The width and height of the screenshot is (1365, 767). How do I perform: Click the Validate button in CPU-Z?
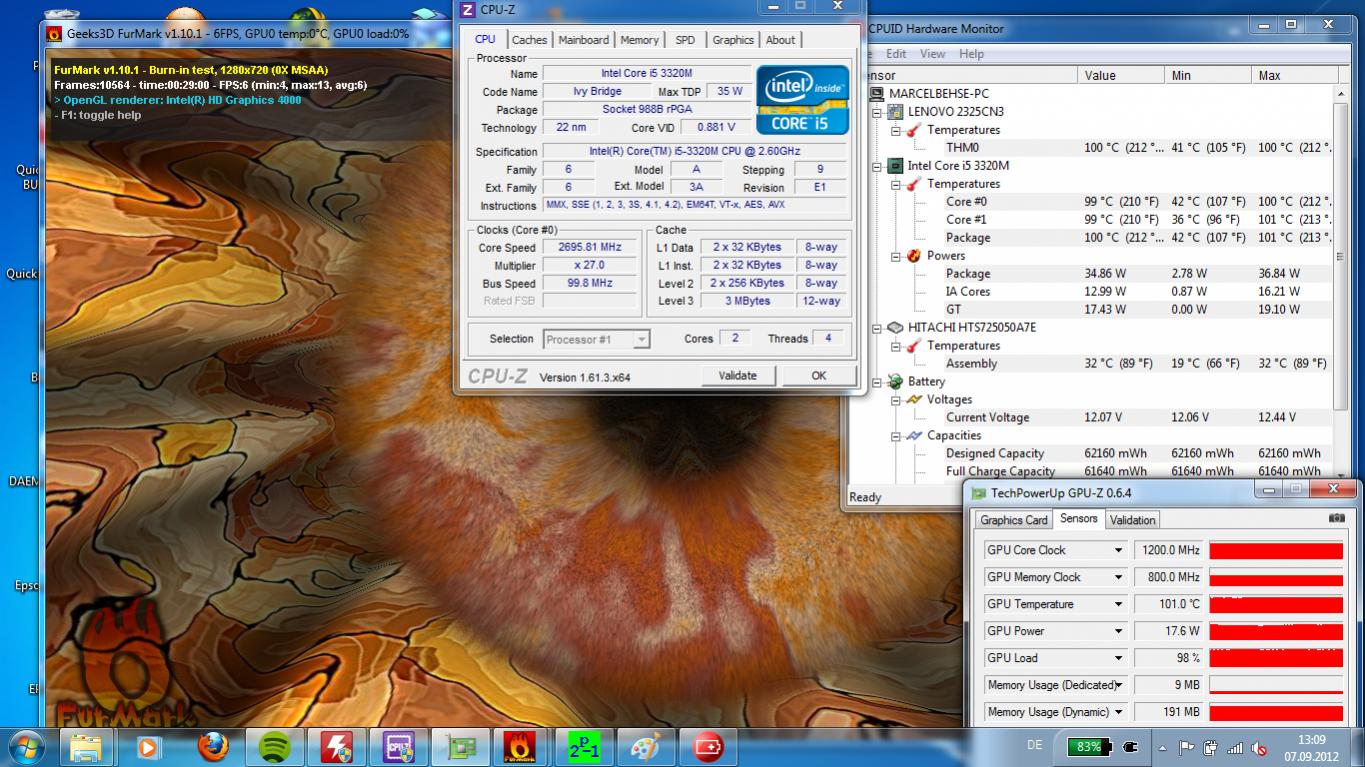pos(738,376)
